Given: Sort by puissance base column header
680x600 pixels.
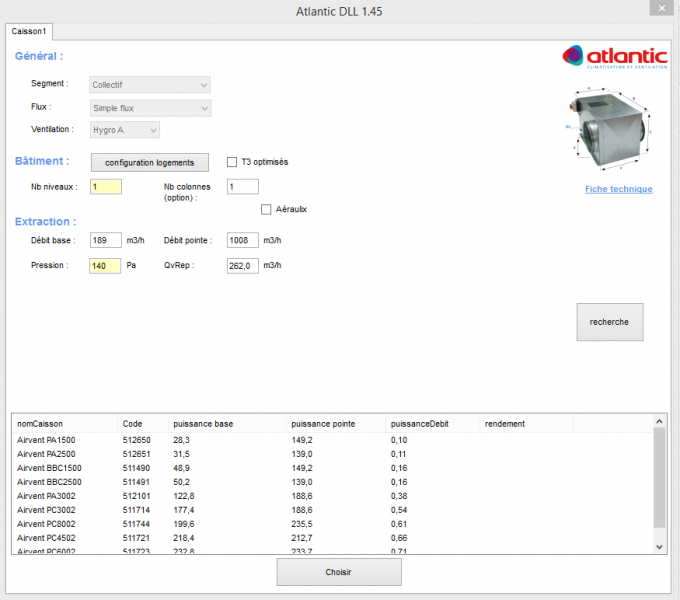Looking at the screenshot, I should point(227,424).
